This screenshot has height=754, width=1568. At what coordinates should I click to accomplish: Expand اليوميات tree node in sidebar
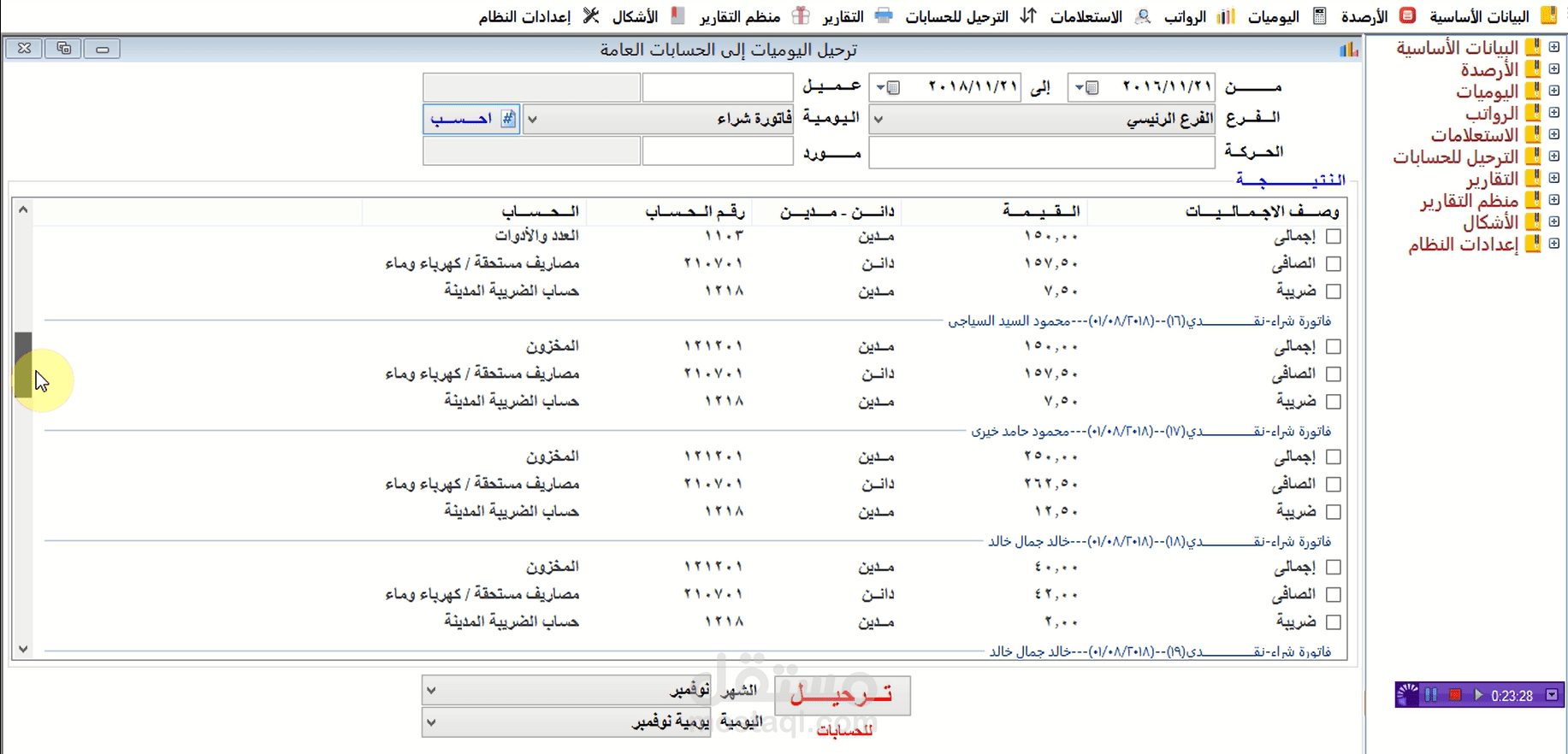click(1554, 91)
